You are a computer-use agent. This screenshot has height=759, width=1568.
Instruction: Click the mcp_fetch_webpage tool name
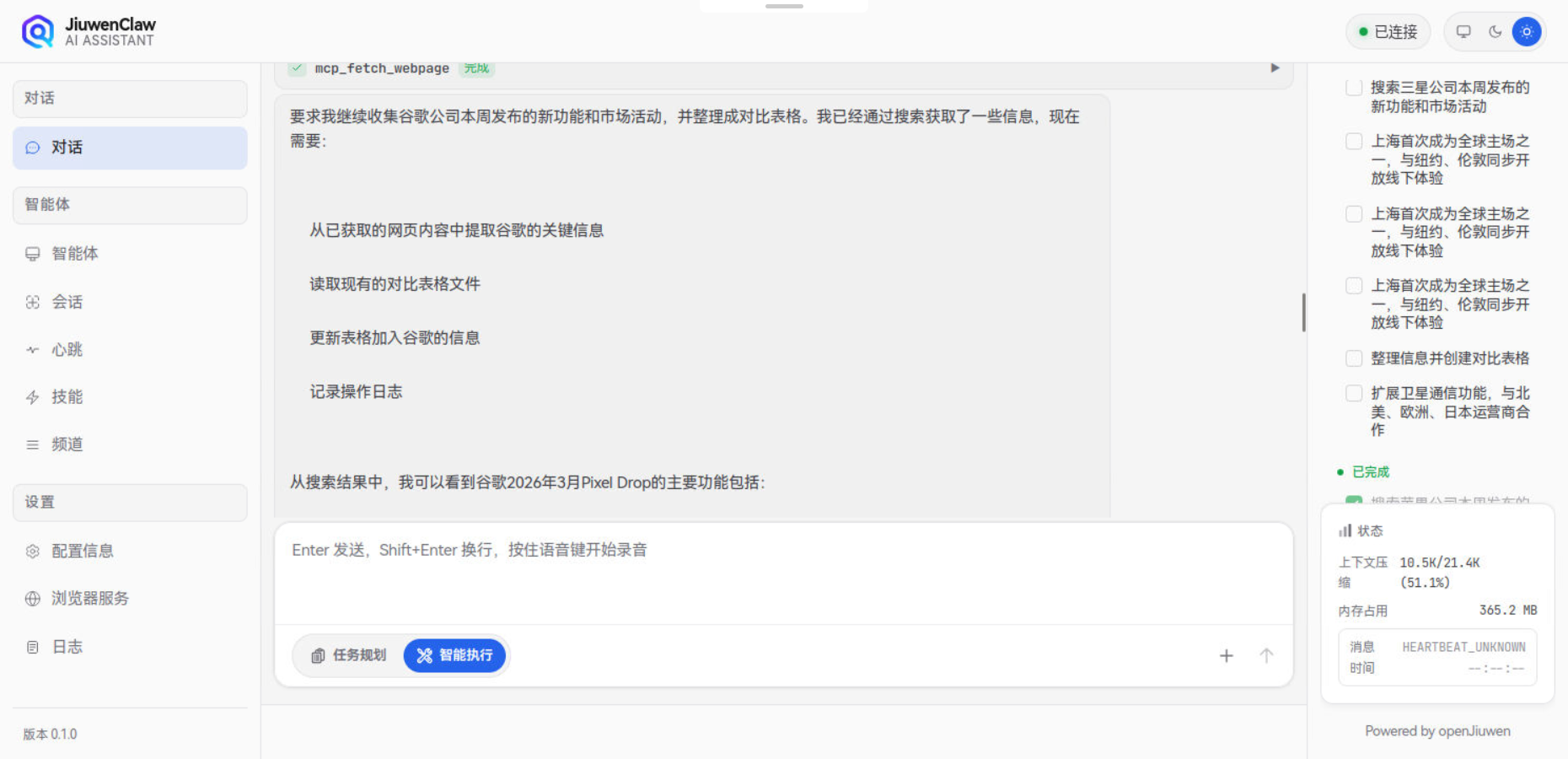pyautogui.click(x=382, y=68)
